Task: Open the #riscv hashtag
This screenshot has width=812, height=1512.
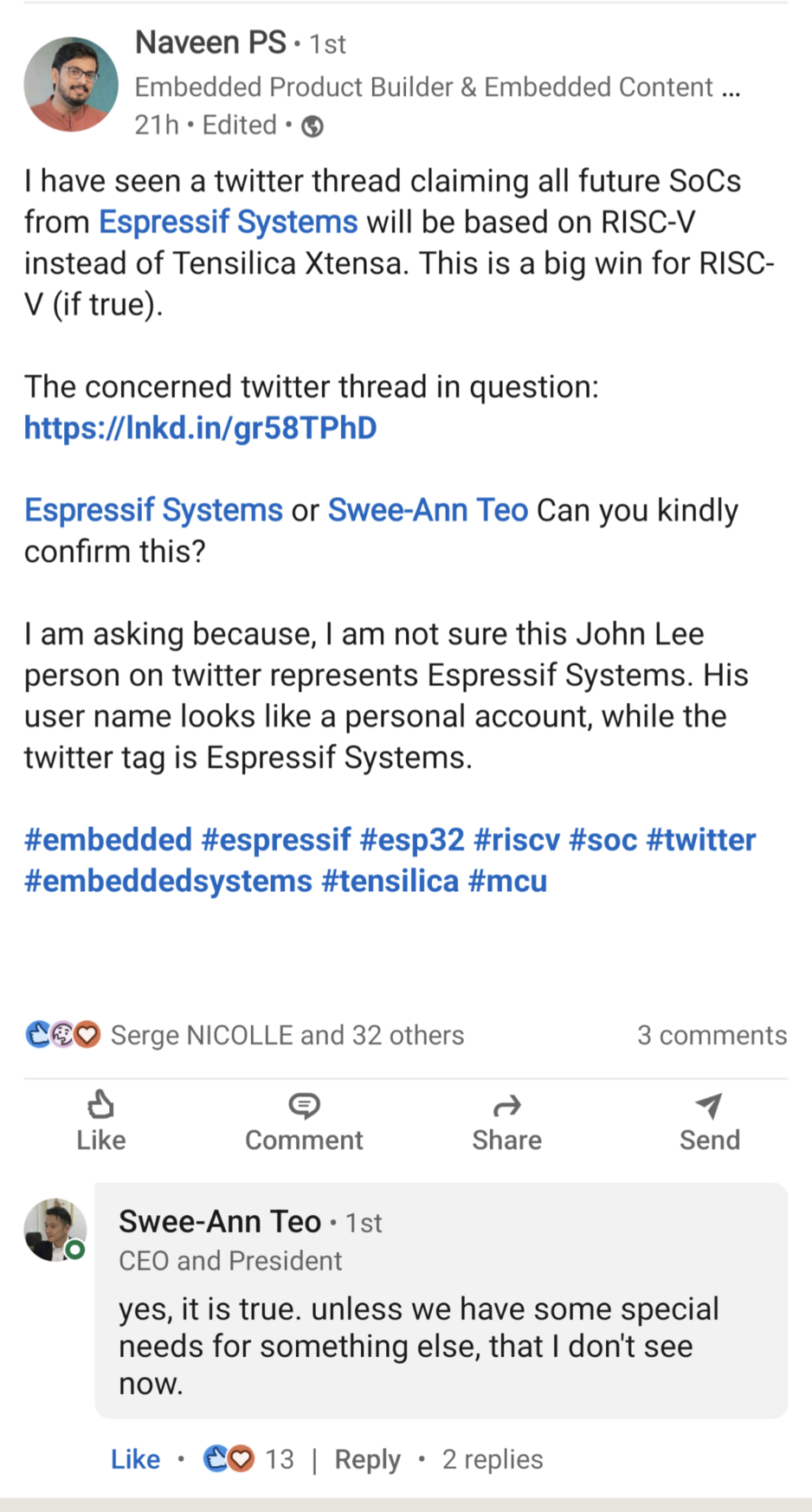Action: [517, 840]
